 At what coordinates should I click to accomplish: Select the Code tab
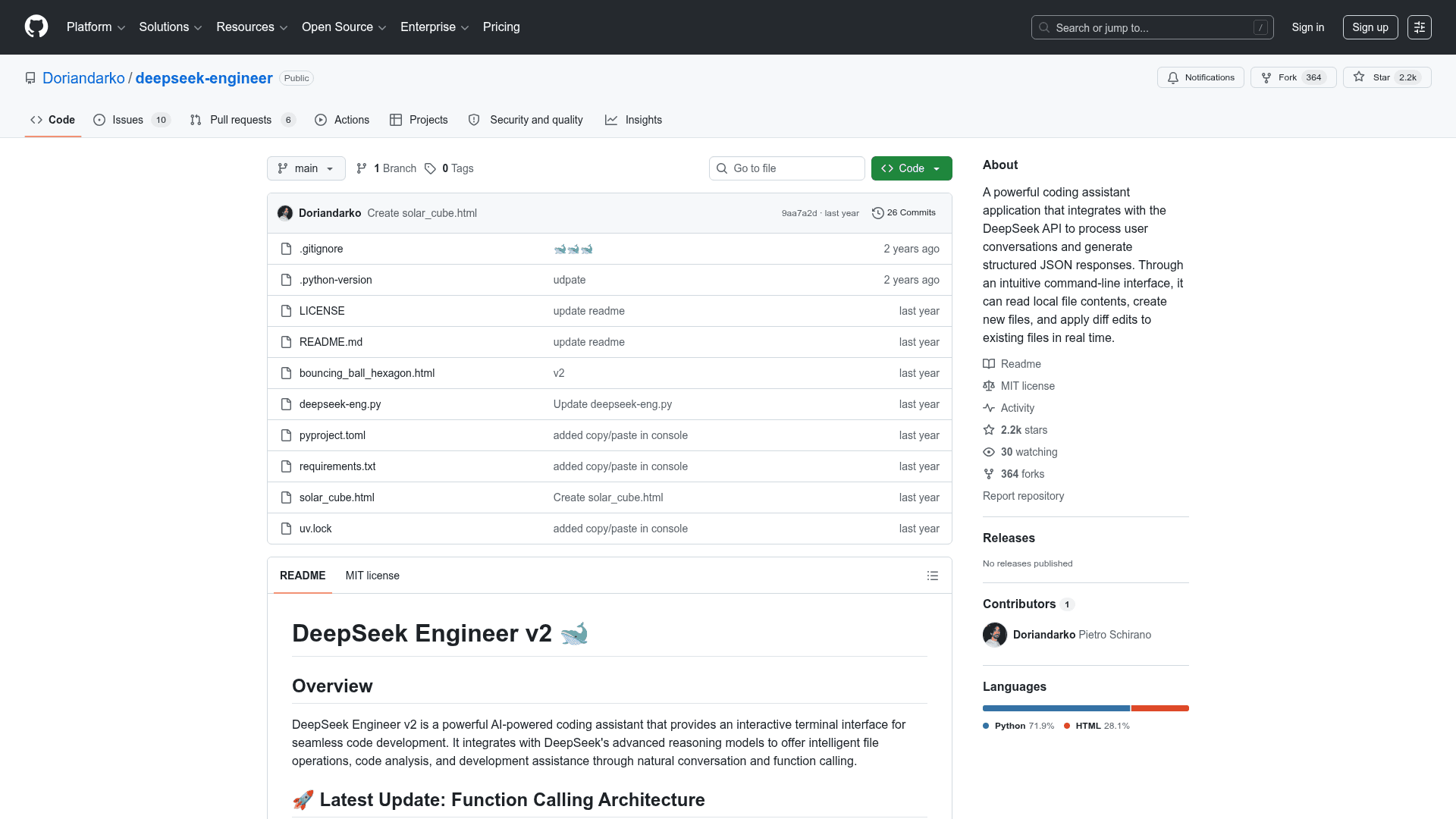pos(52,120)
